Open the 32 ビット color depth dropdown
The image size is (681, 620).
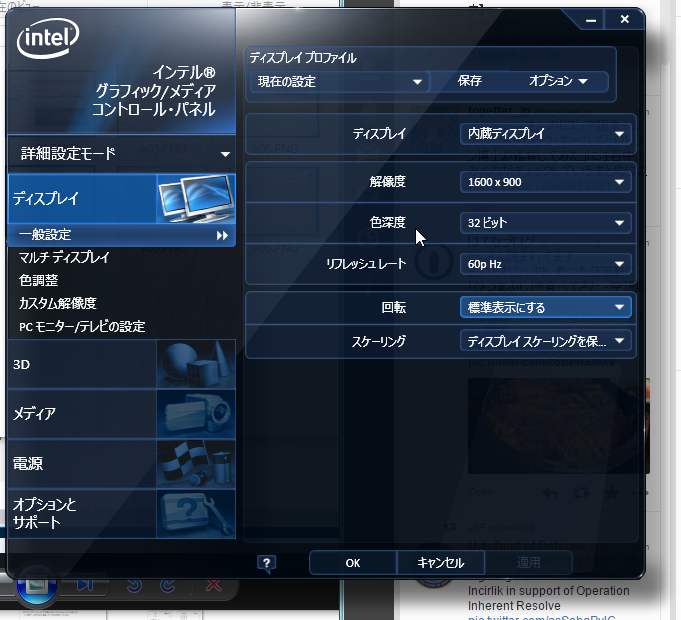tap(545, 223)
